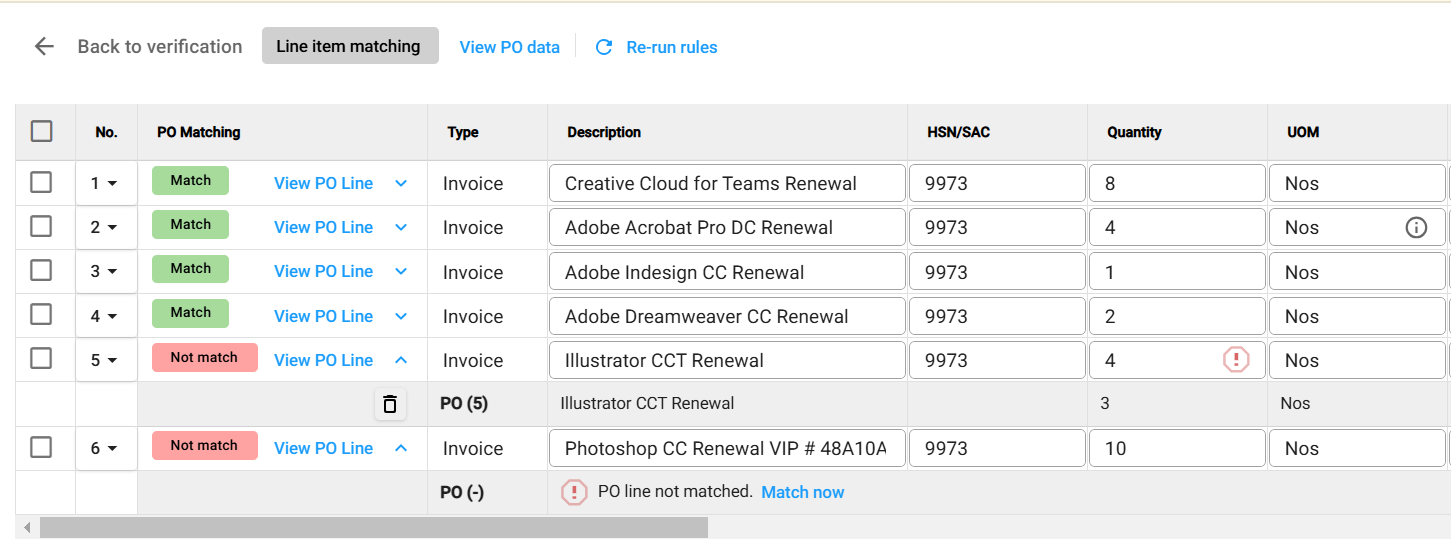Click the Match badge in row 1
This screenshot has width=1451, height=539.
point(190,181)
